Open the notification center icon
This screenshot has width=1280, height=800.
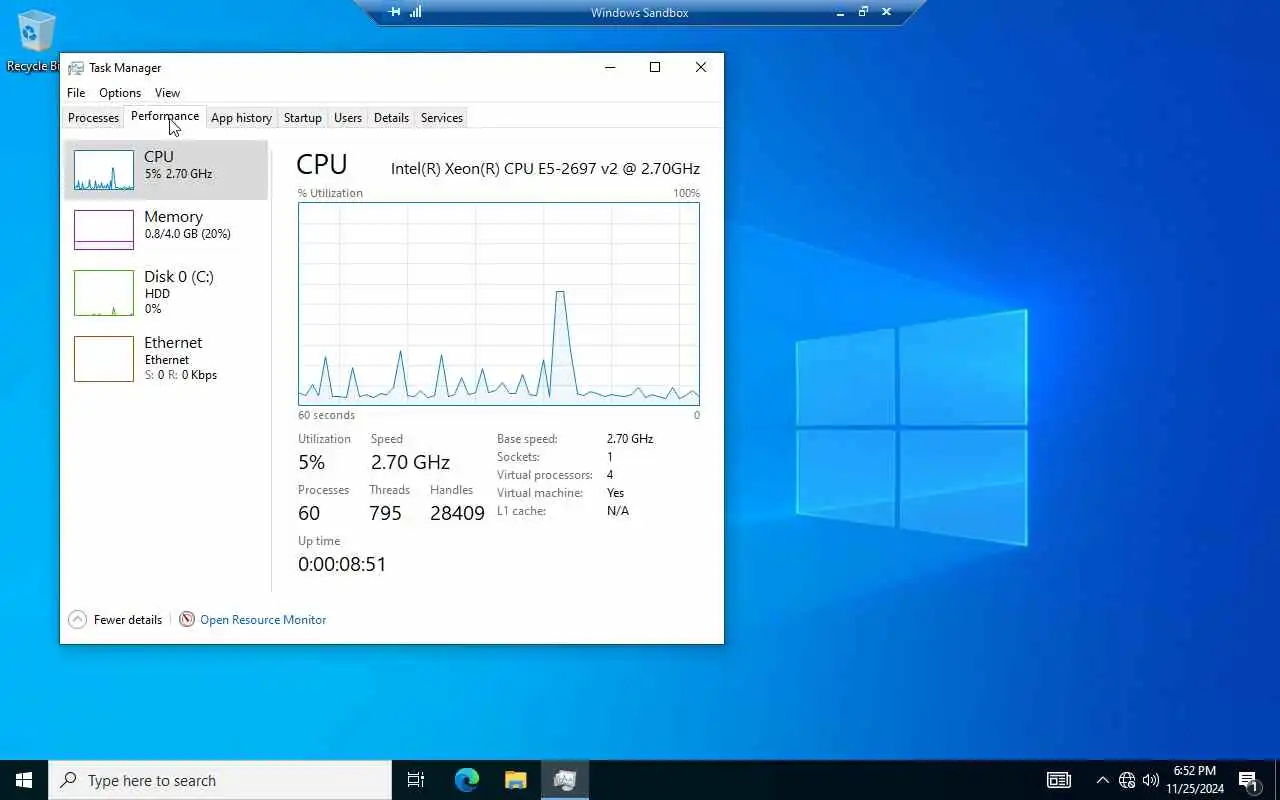[1248, 780]
